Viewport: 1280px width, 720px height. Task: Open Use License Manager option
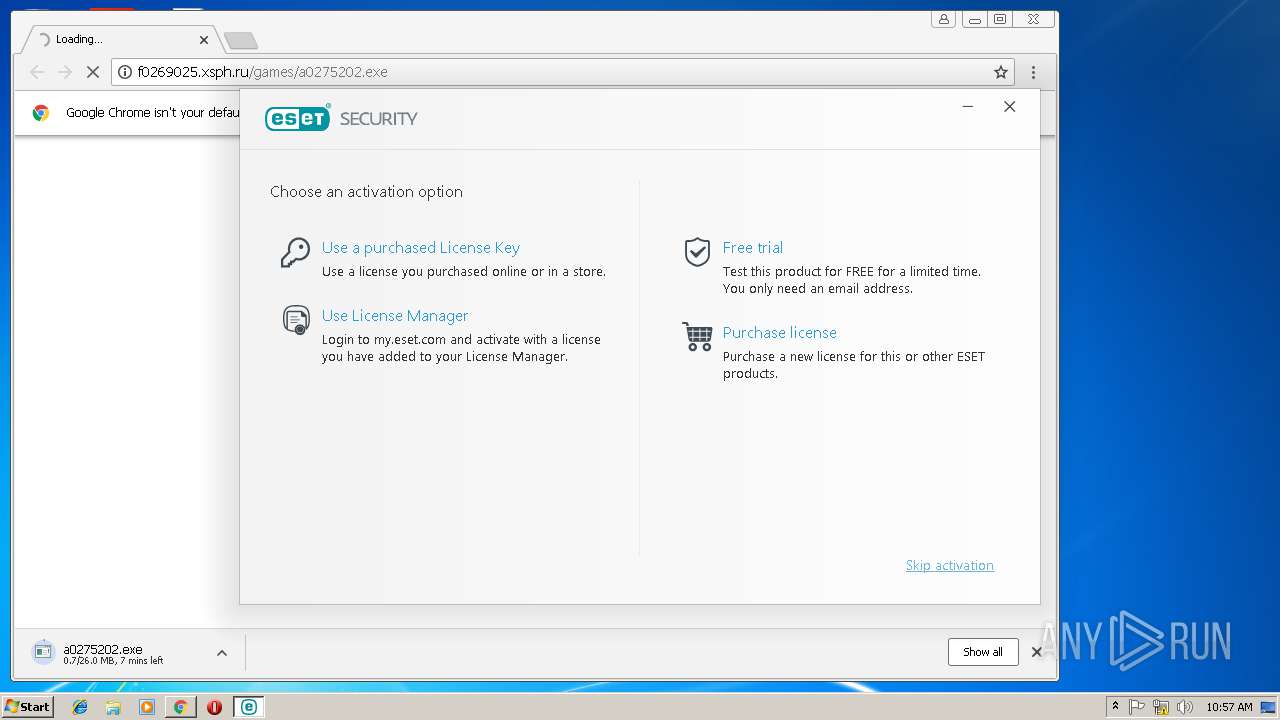[x=395, y=316]
